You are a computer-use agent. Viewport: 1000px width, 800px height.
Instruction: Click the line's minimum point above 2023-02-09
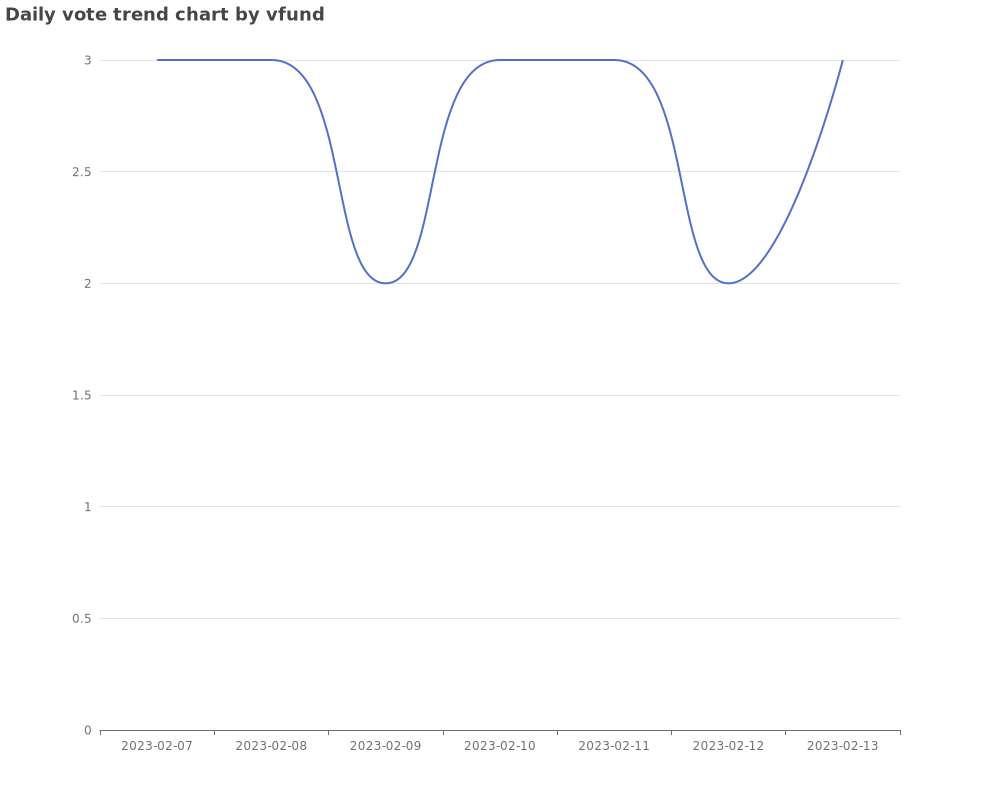(386, 283)
